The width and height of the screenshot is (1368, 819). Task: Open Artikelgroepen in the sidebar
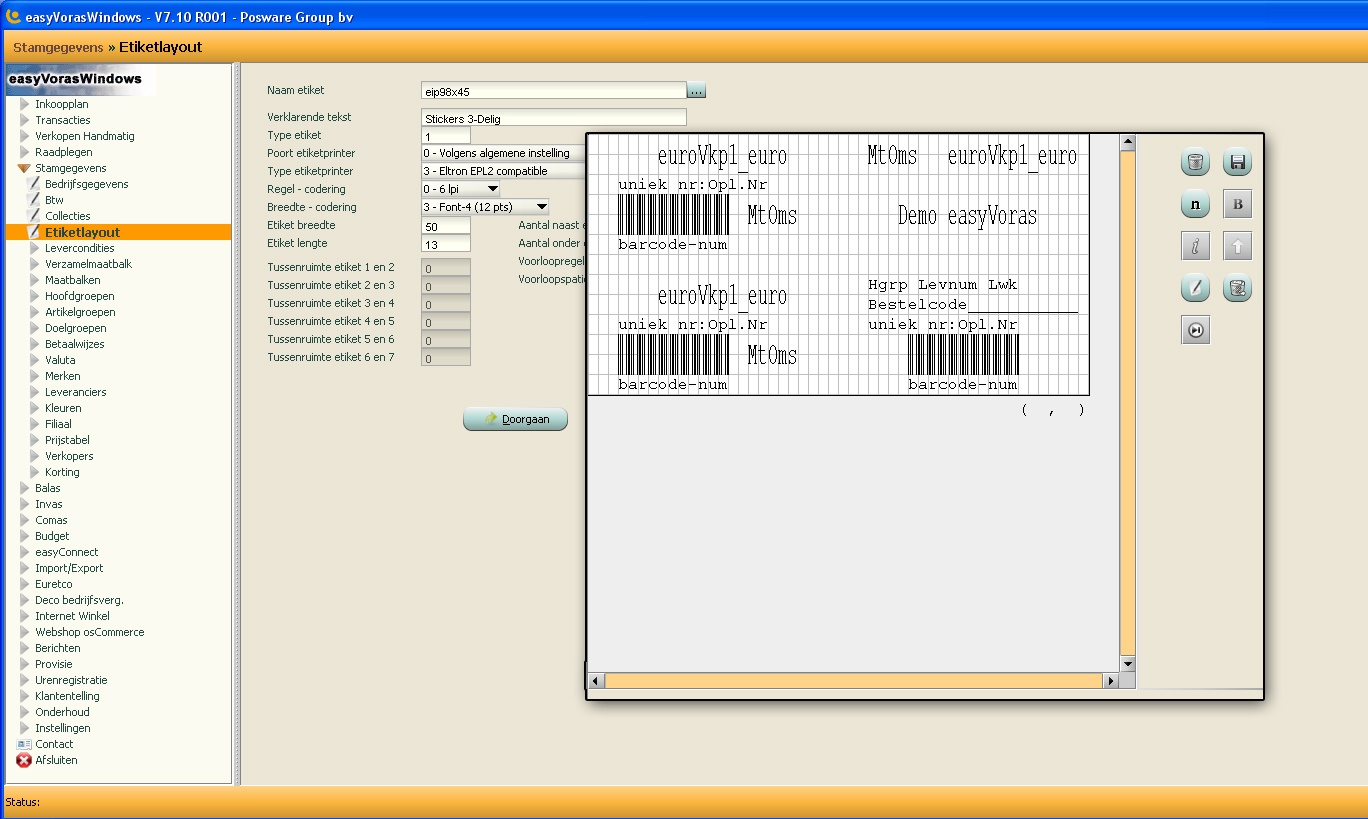pos(80,312)
